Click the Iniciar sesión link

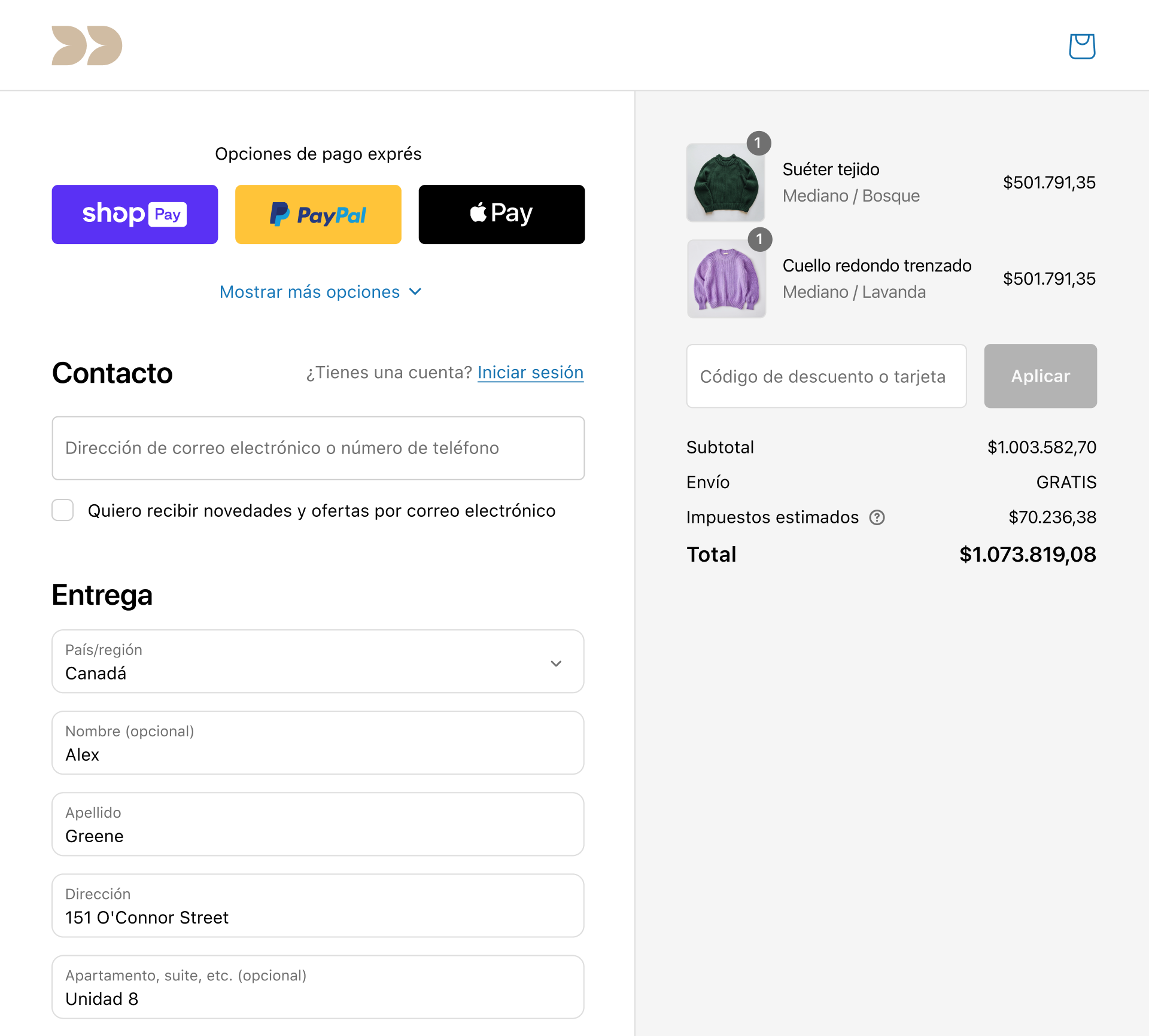point(530,373)
